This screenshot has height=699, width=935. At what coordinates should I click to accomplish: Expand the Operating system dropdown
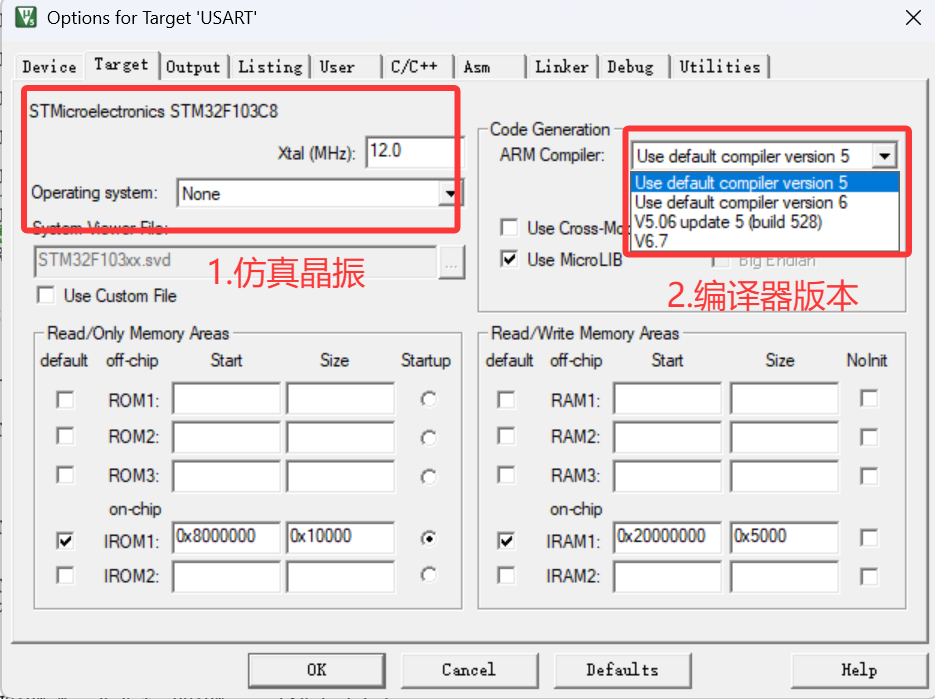pos(450,193)
